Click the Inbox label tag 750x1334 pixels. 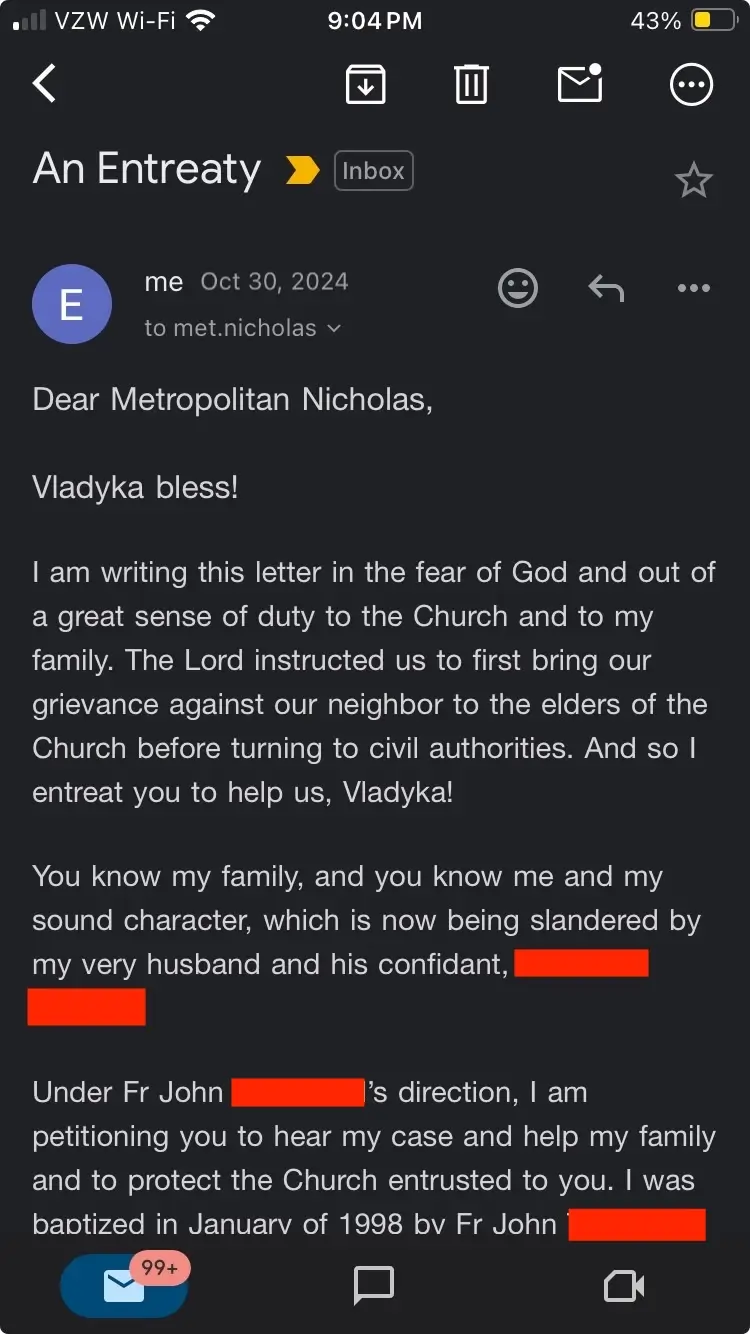(373, 171)
